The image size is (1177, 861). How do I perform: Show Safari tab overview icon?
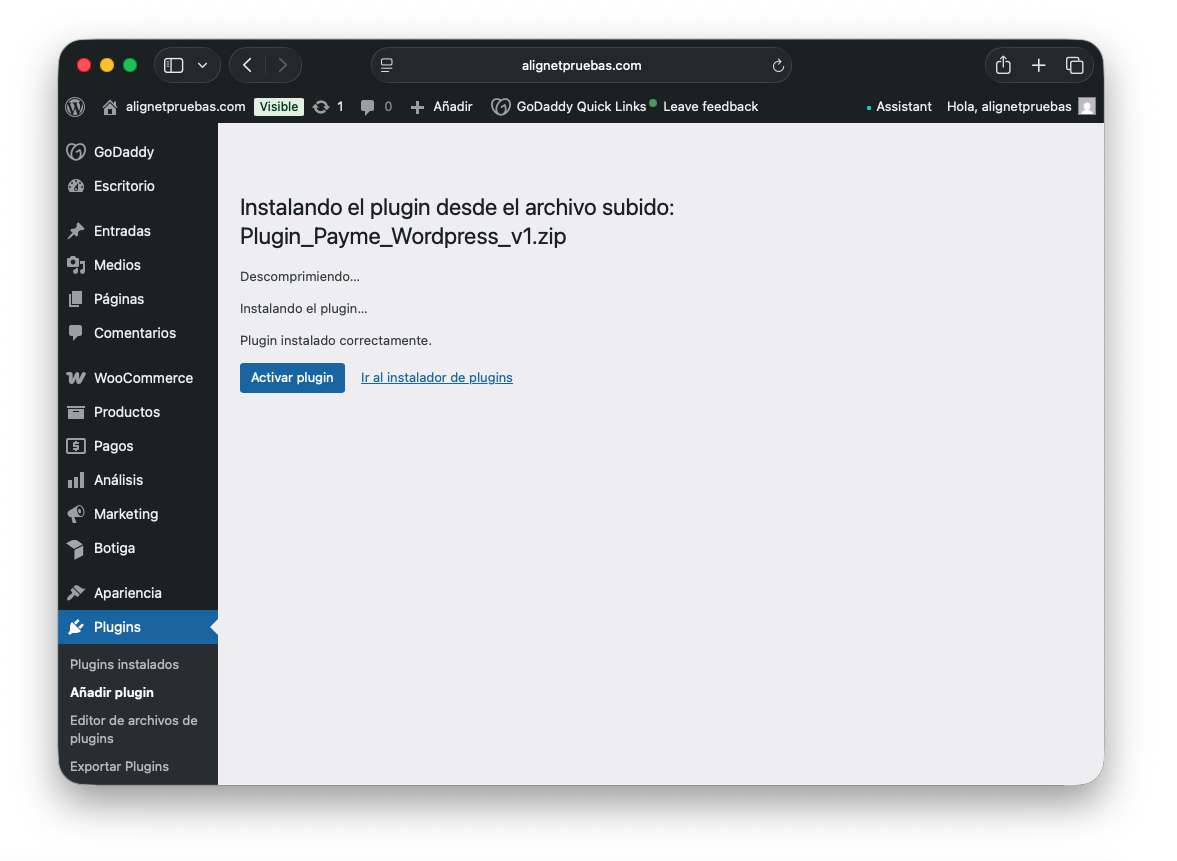1075,66
